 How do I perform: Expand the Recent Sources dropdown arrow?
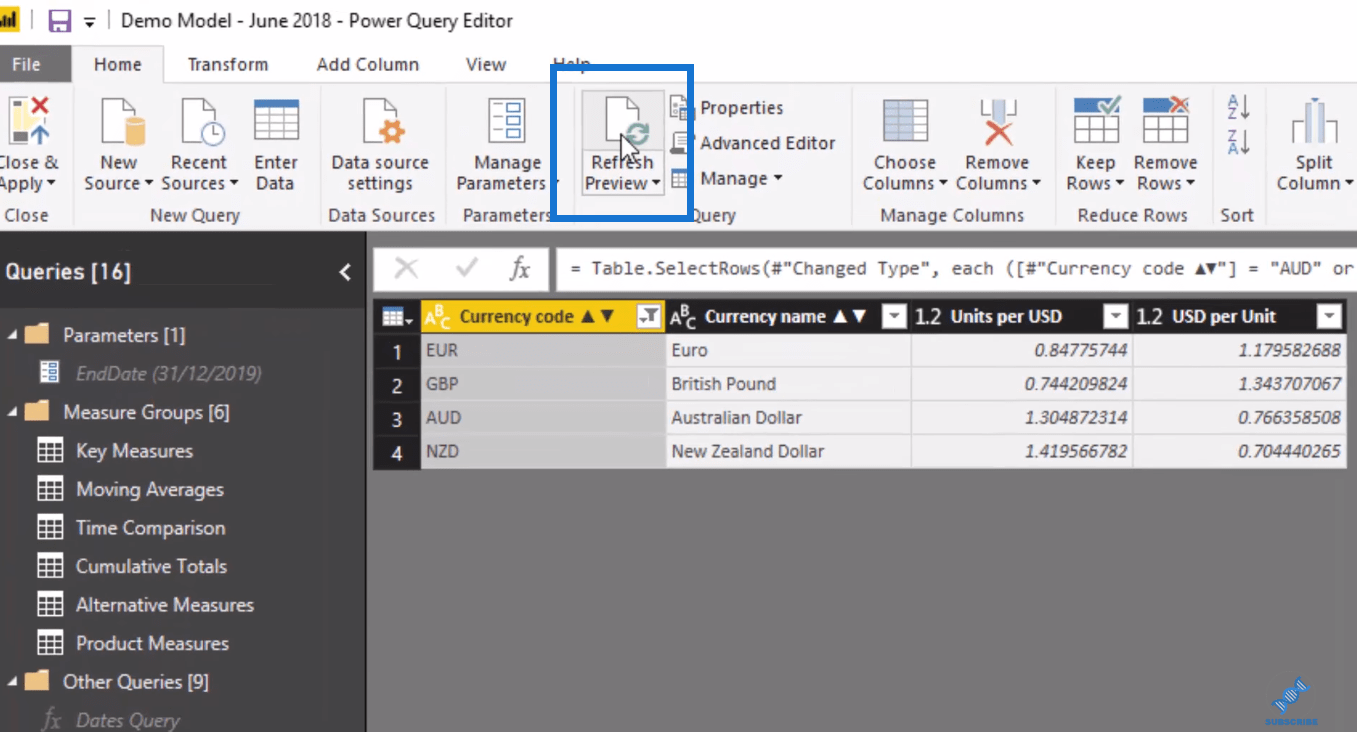(234, 184)
